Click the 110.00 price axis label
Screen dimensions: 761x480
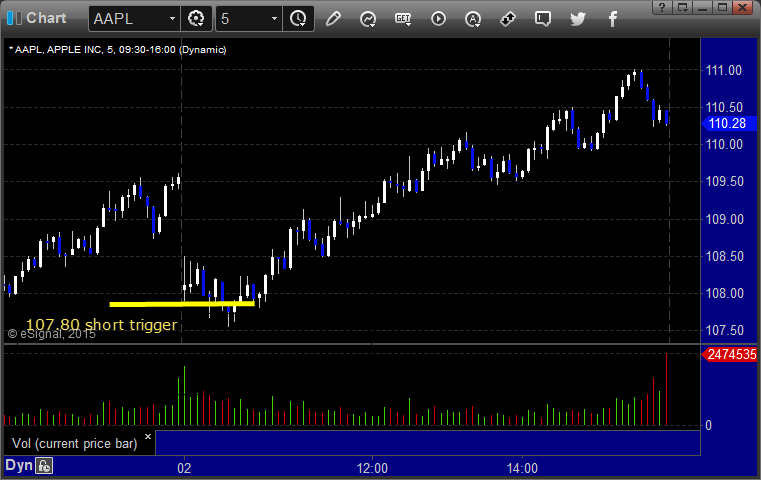[x=724, y=144]
